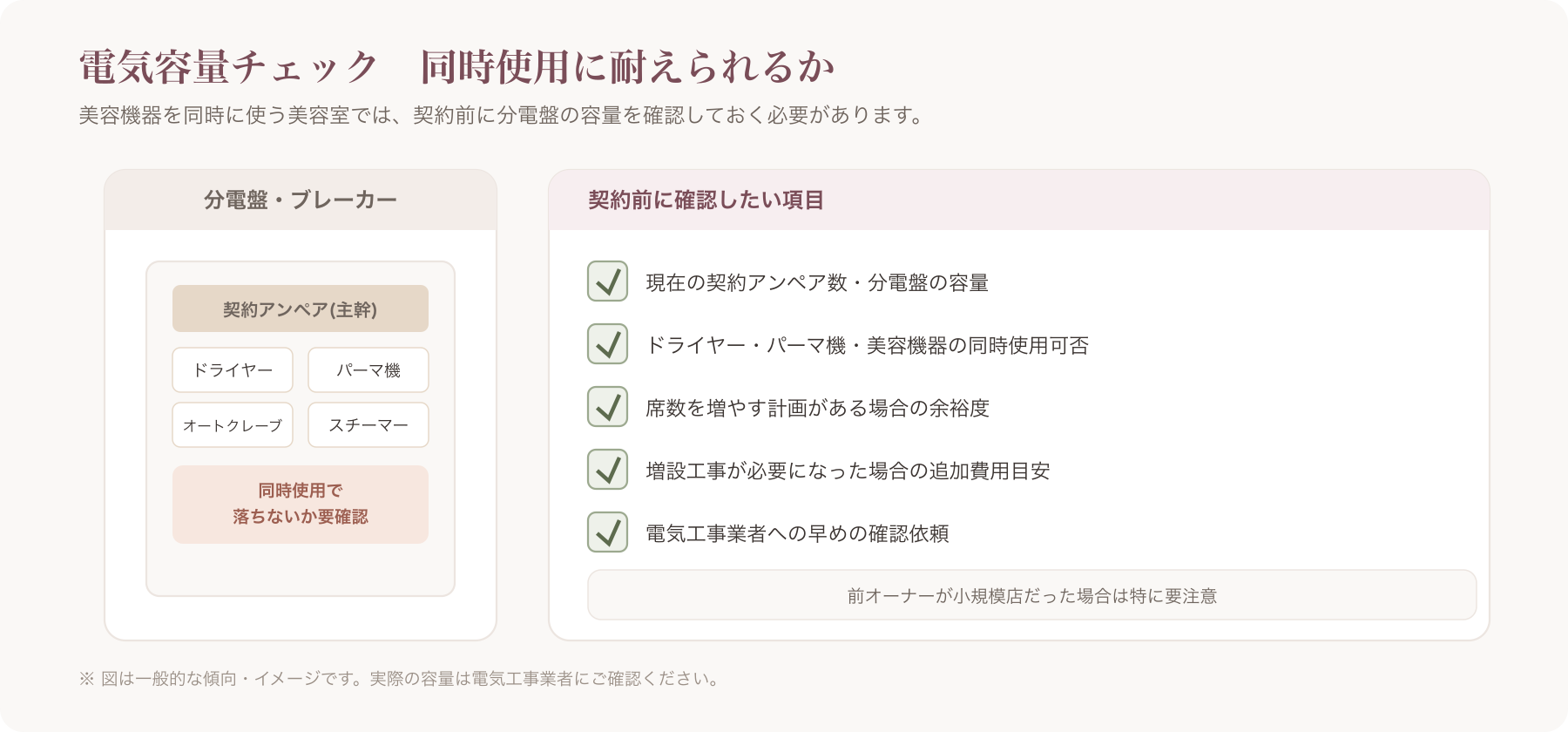Image resolution: width=1568 pixels, height=732 pixels.
Task: Click the footnote ※ 図は一般的な傾向
Action: (x=402, y=679)
